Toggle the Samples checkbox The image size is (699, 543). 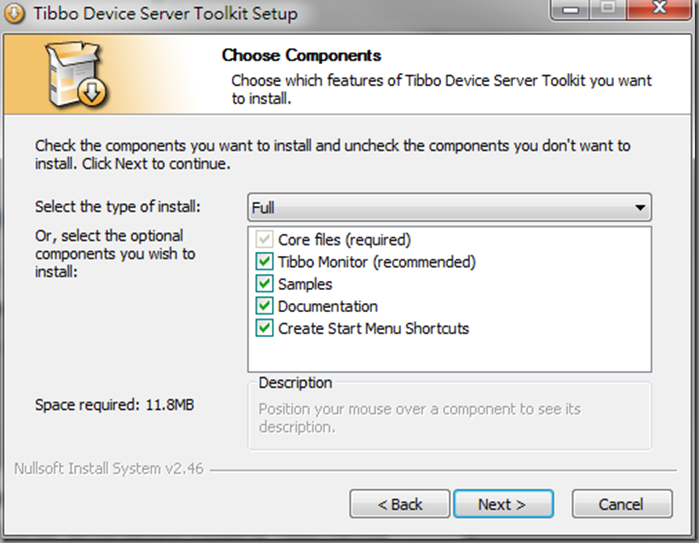pos(264,284)
